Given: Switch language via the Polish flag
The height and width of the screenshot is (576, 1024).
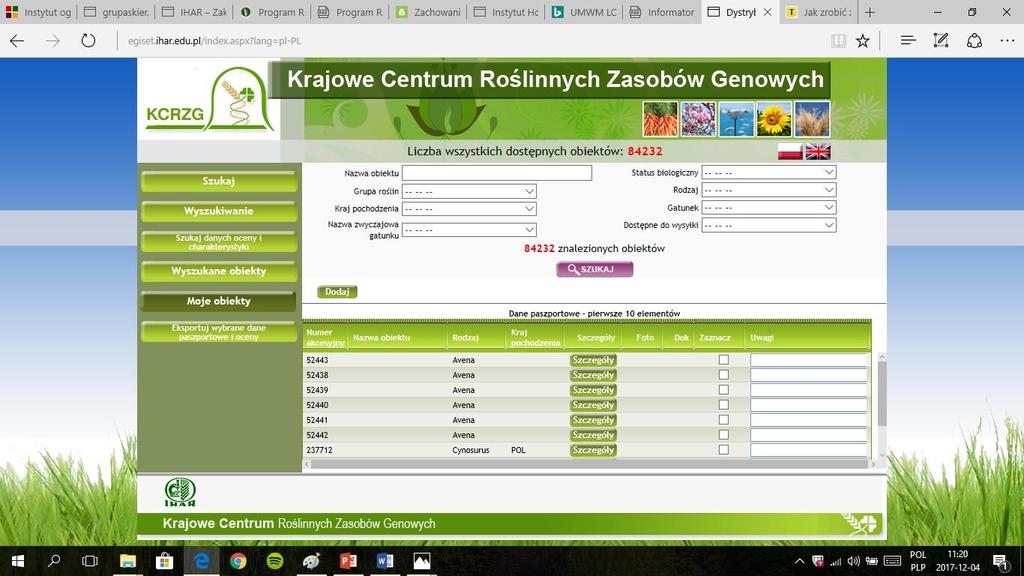Looking at the screenshot, I should pos(790,152).
